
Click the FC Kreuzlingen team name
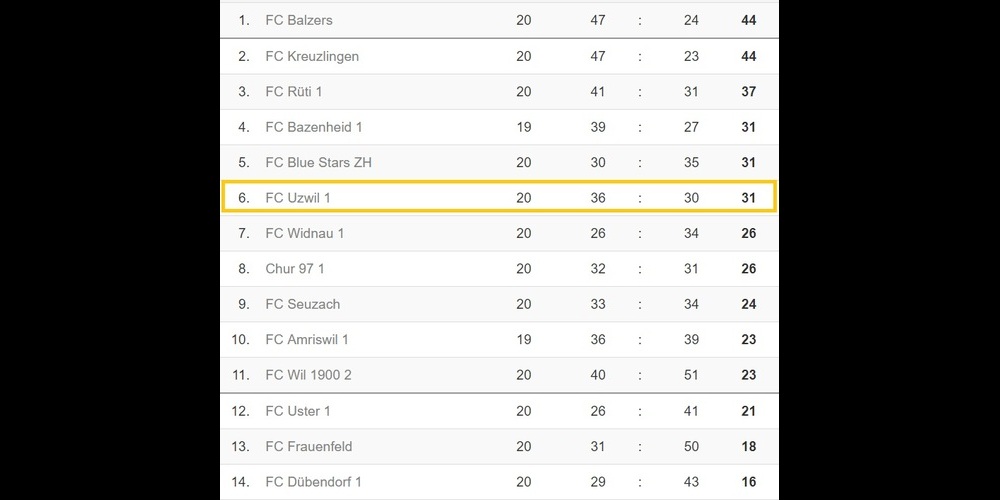click(x=312, y=56)
